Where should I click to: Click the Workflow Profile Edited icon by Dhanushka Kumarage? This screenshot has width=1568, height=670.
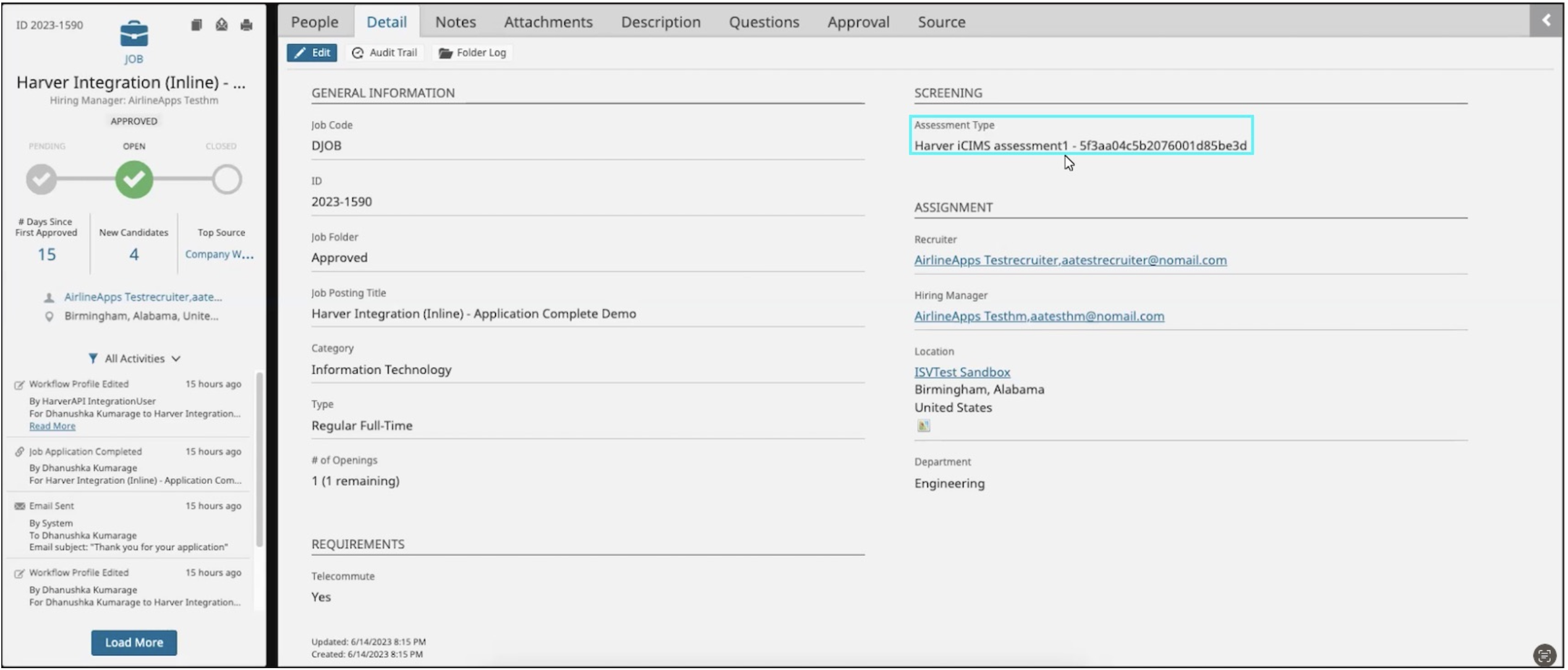19,574
